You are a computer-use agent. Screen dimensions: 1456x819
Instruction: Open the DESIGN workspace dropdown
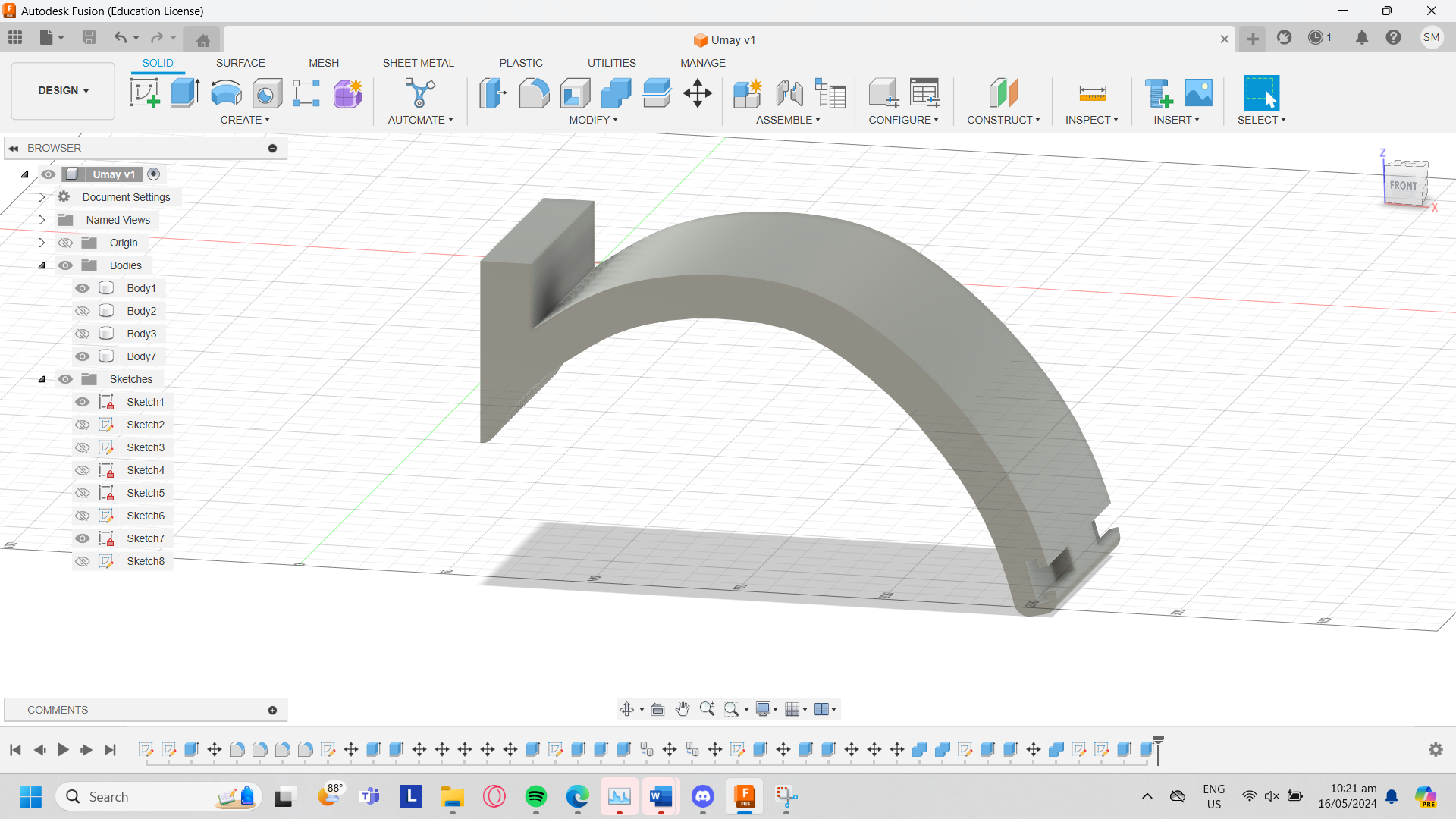point(64,90)
